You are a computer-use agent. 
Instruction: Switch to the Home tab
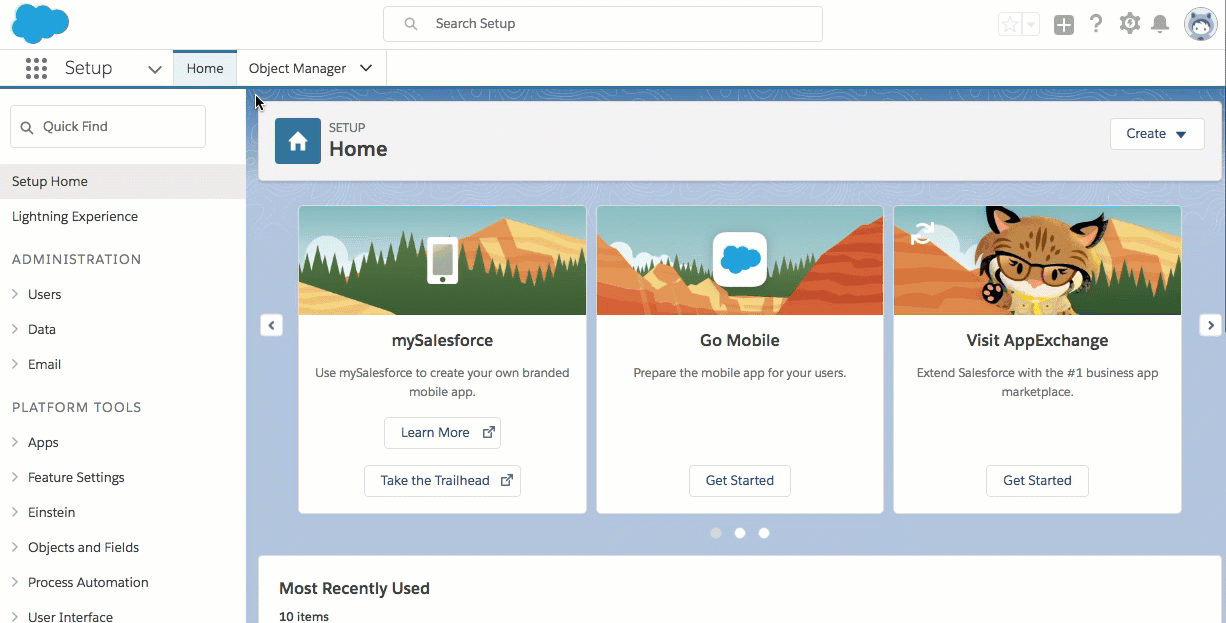coord(205,68)
